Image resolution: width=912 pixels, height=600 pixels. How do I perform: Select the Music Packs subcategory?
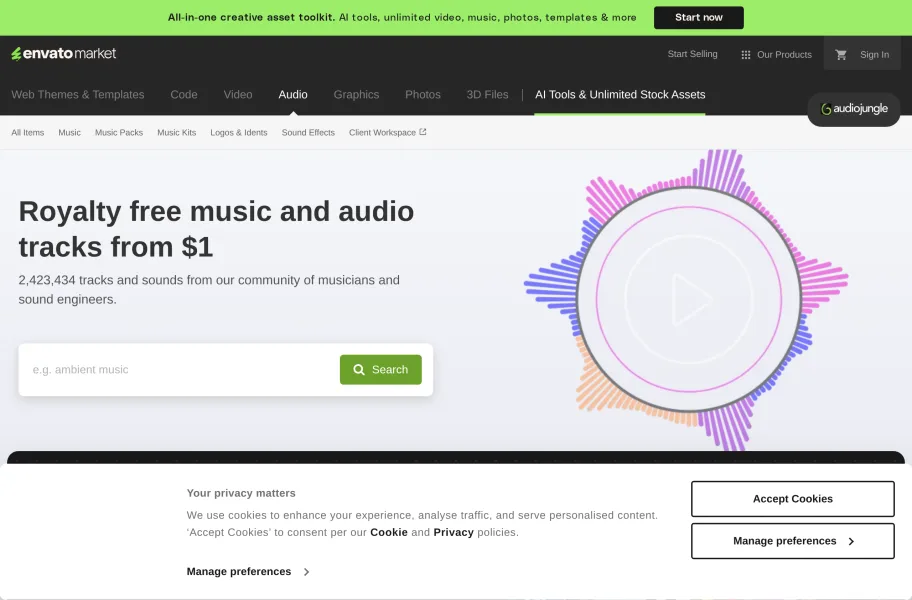click(119, 133)
